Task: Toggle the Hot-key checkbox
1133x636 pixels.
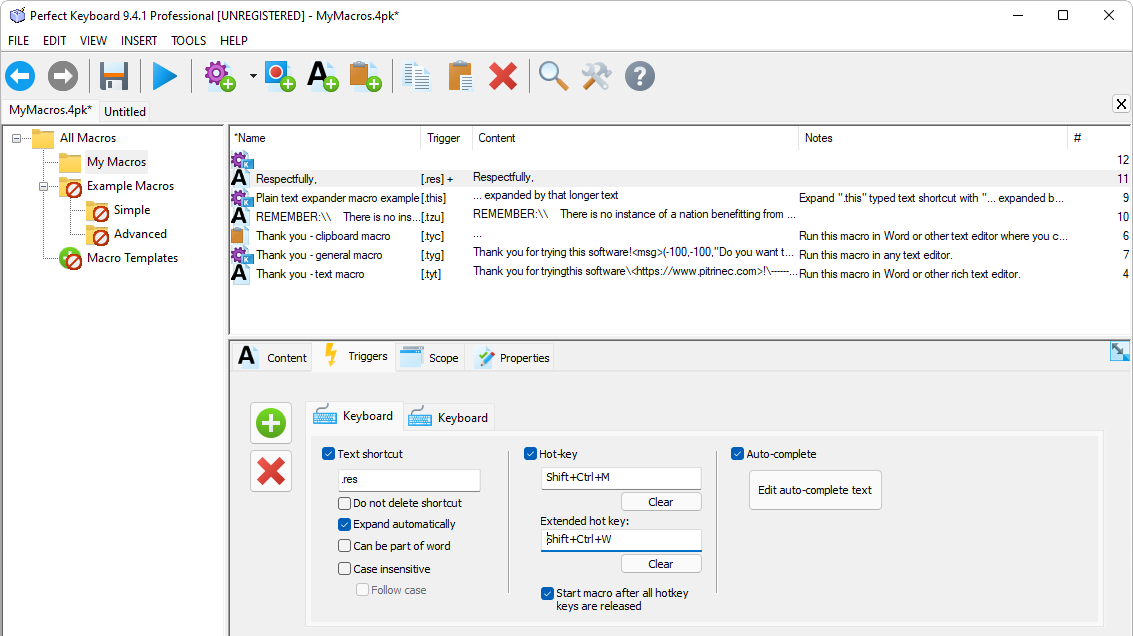Action: [530, 454]
